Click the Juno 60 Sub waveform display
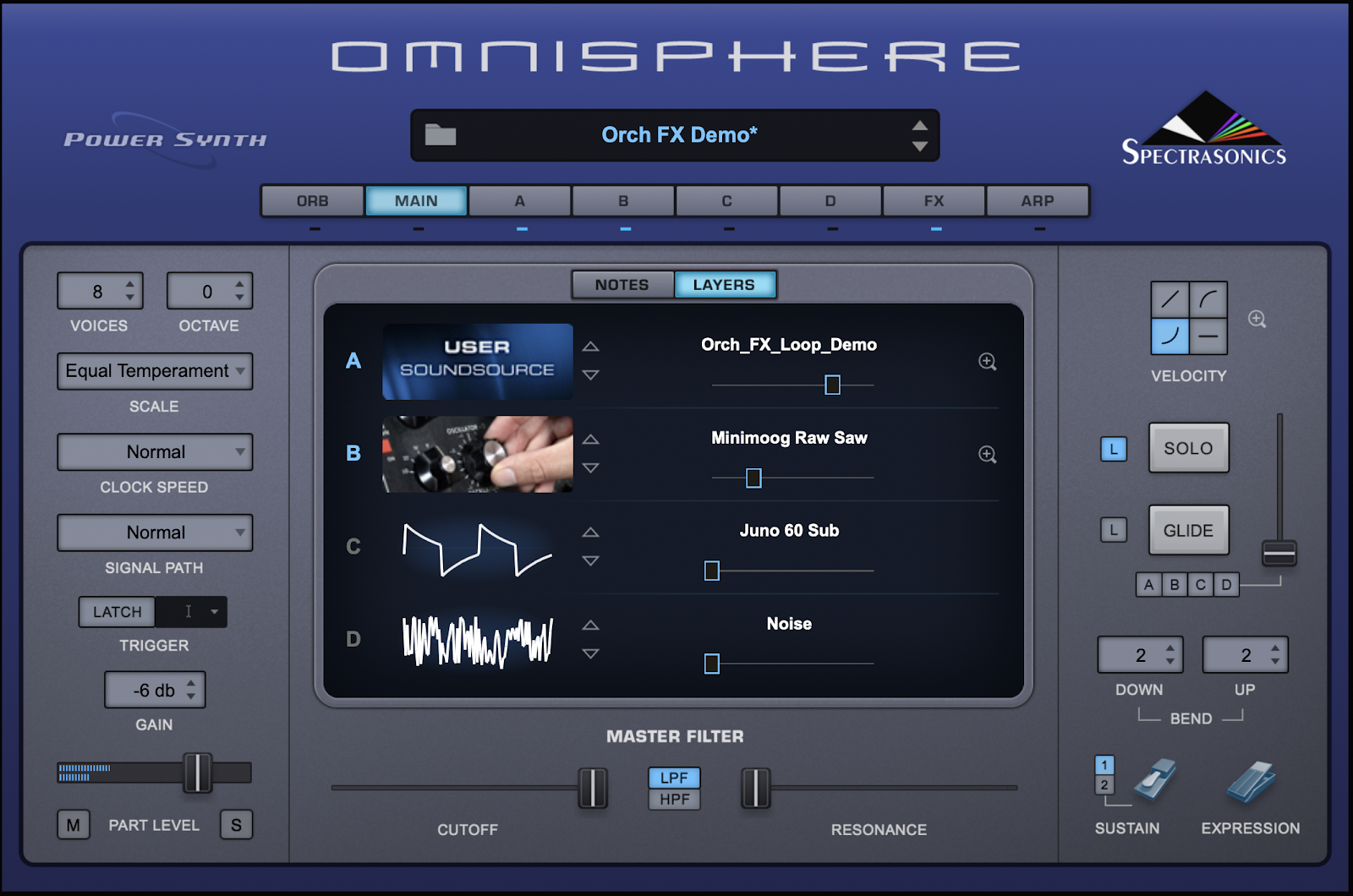This screenshot has width=1353, height=896. tap(478, 548)
